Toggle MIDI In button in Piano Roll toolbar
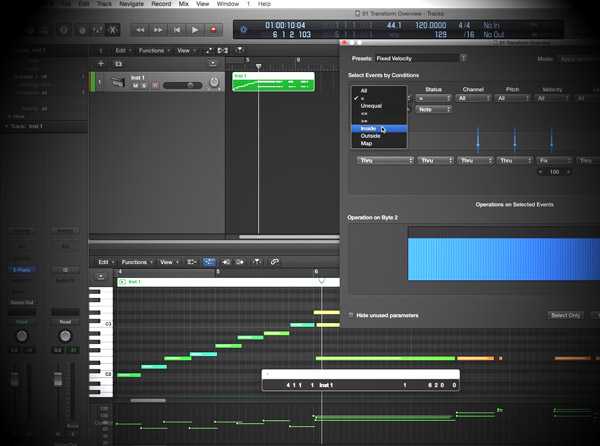The image size is (600, 446). (227, 262)
